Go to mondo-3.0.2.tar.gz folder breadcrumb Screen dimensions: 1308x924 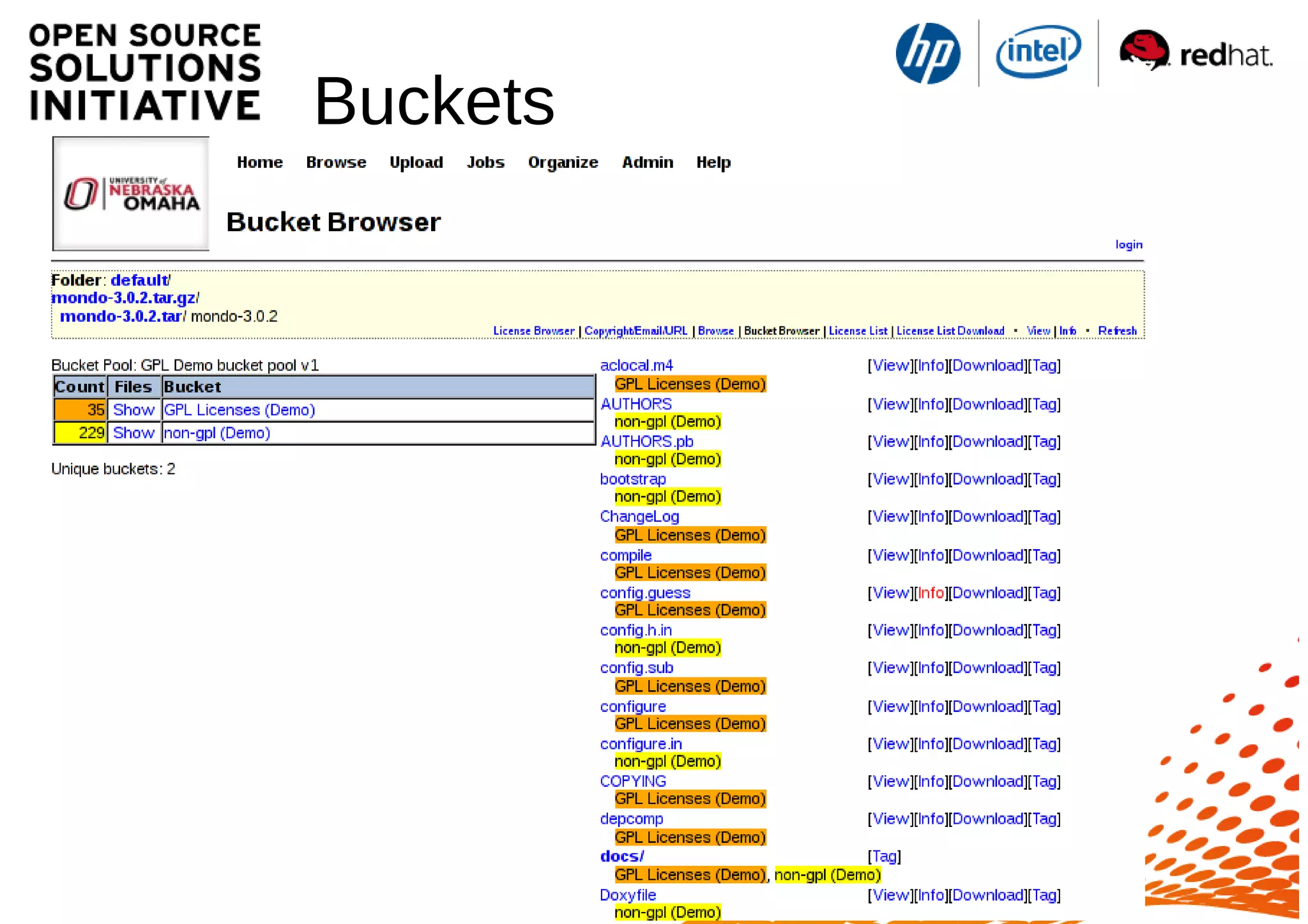click(x=123, y=298)
